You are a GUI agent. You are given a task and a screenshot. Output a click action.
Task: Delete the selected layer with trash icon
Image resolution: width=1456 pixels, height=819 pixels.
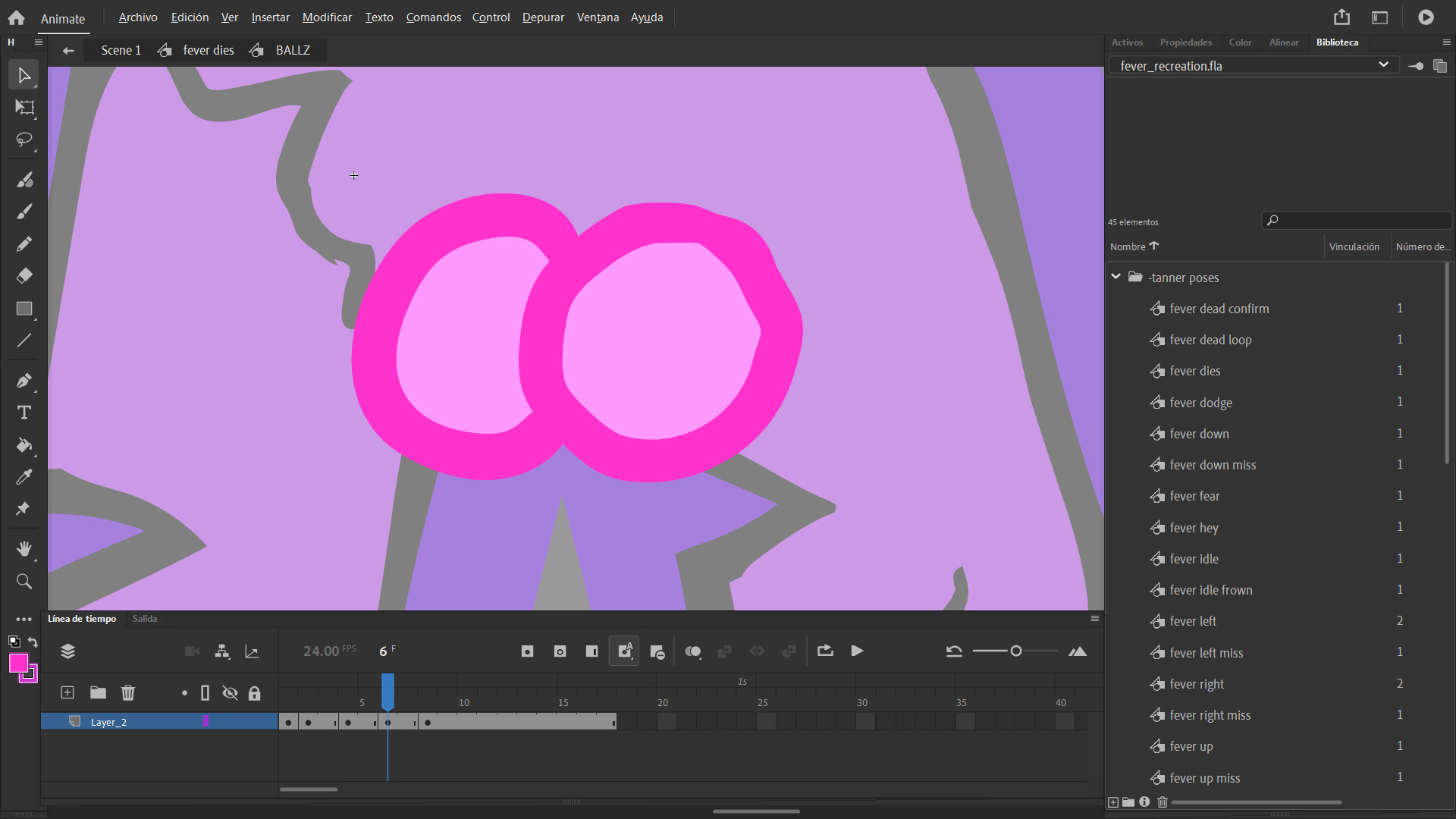[128, 692]
